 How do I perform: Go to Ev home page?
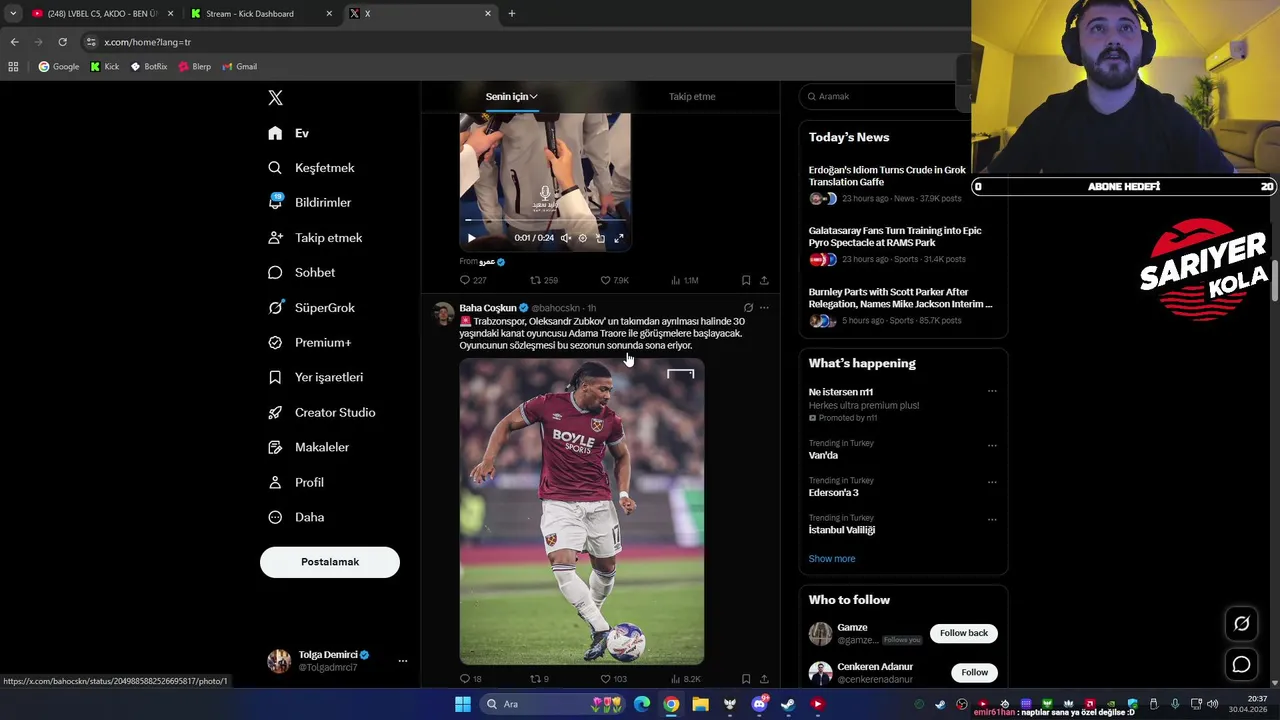[289, 133]
